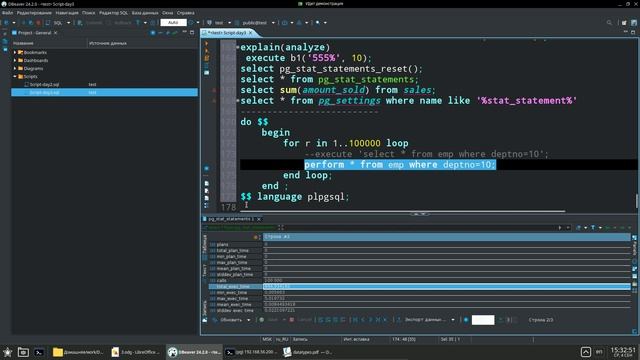The width and height of the screenshot is (640, 360).
Task: Open the Поиск menu
Action: [x=89, y=13]
